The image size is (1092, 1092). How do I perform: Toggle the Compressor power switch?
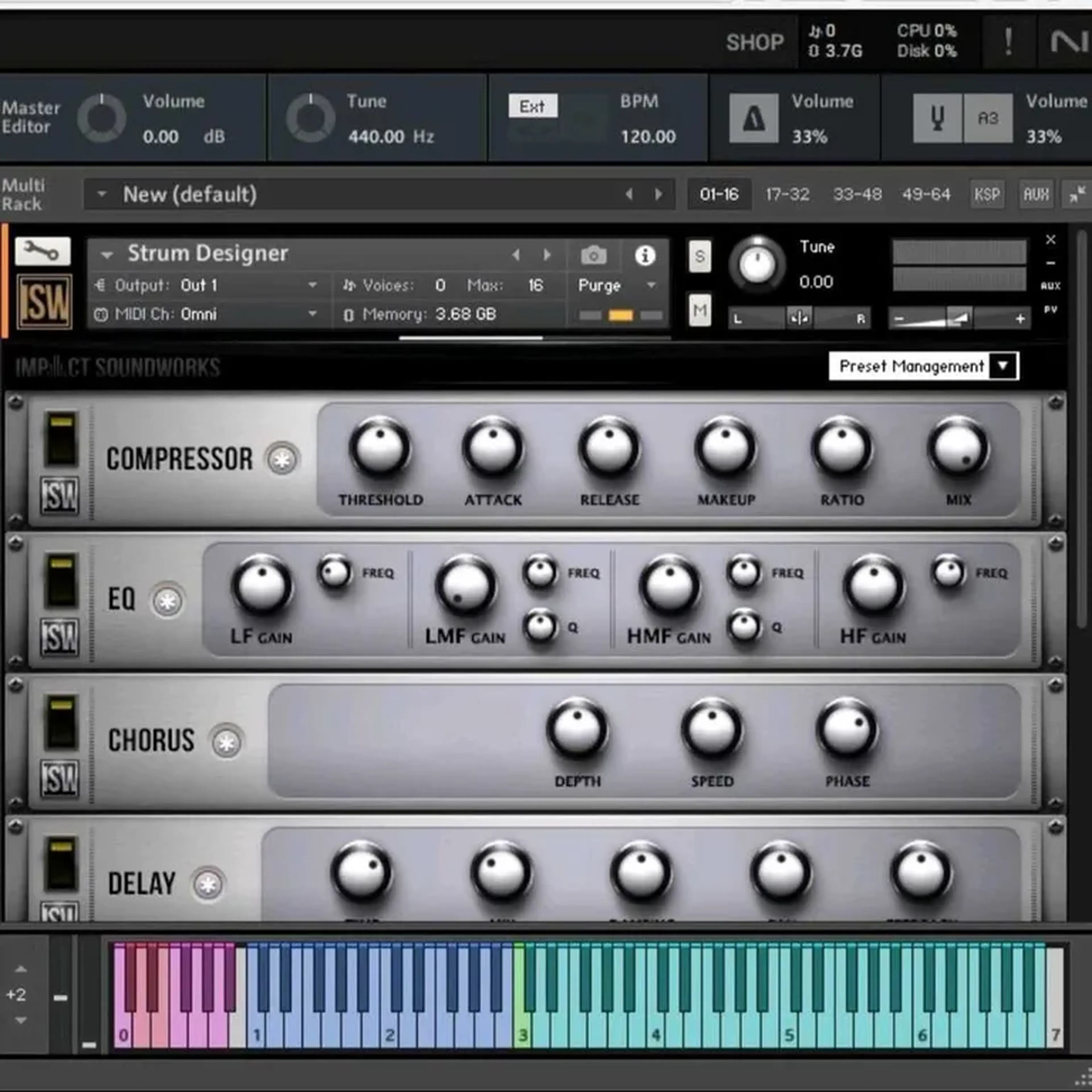[61, 440]
